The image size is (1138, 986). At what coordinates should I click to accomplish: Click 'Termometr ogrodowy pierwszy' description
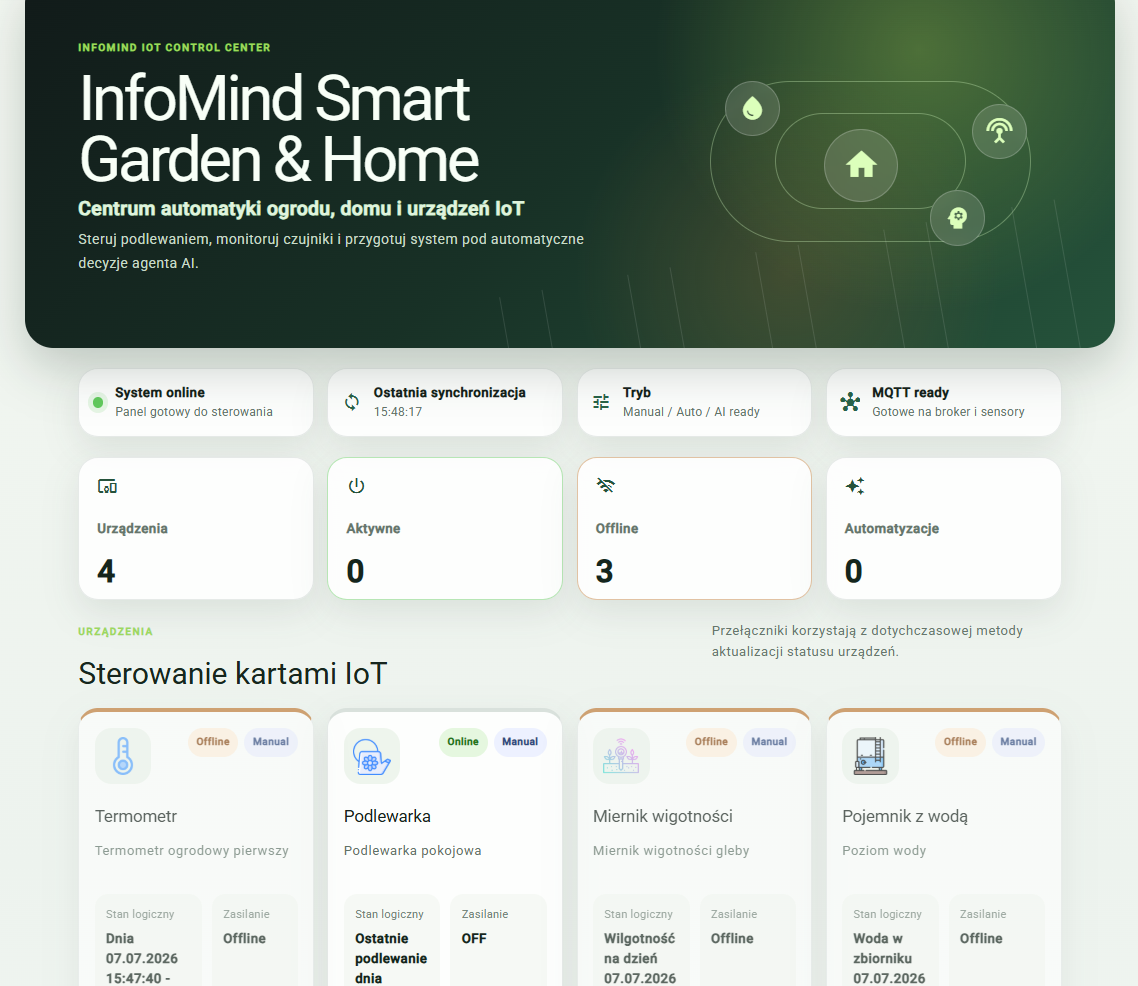point(192,850)
